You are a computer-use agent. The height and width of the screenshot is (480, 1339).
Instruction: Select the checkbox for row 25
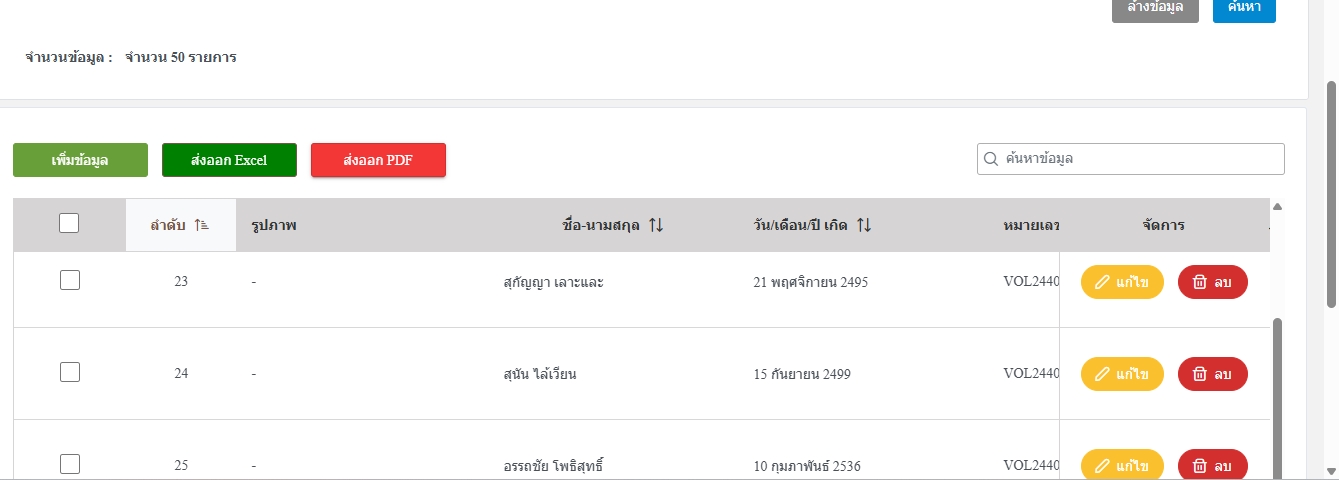coord(70,464)
